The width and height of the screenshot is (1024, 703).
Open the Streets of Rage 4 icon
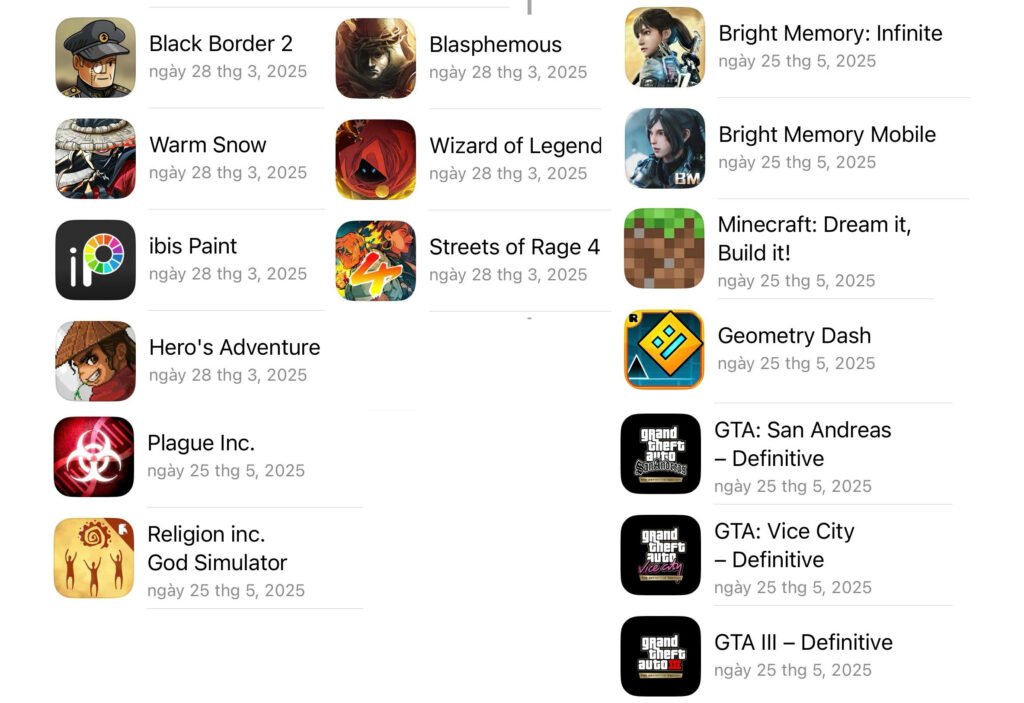(x=376, y=261)
